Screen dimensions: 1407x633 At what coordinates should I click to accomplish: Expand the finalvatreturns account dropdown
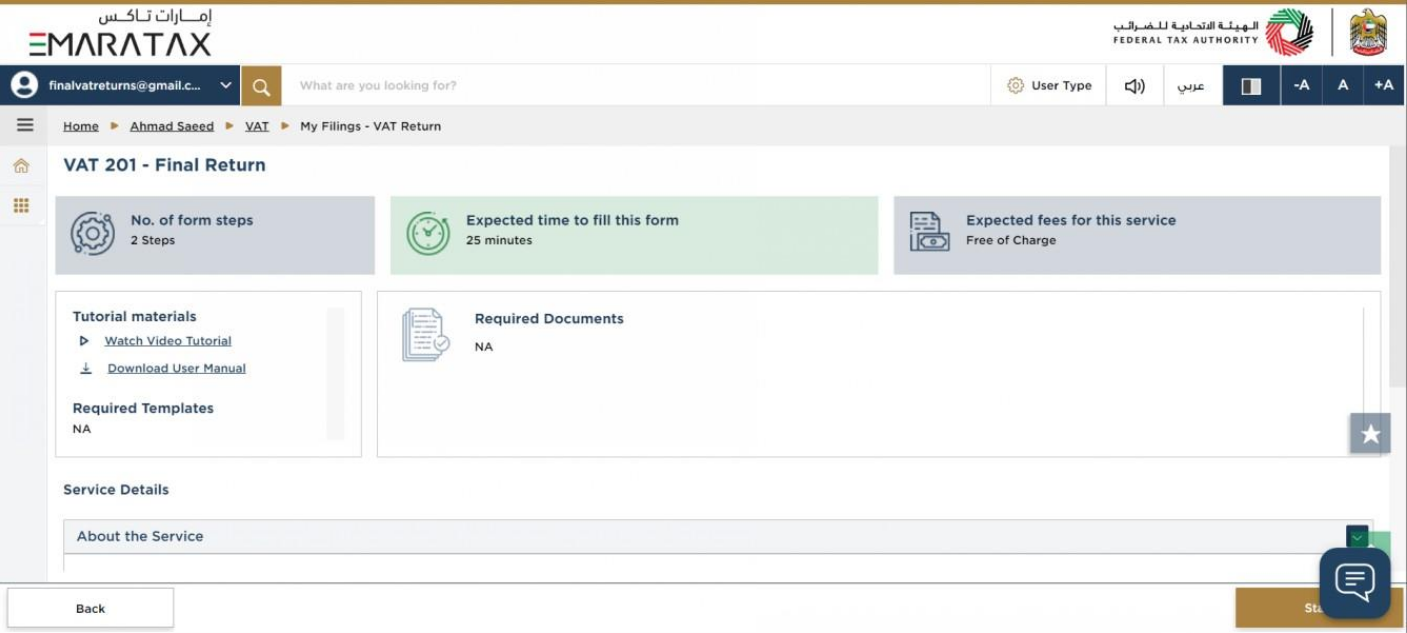226,86
